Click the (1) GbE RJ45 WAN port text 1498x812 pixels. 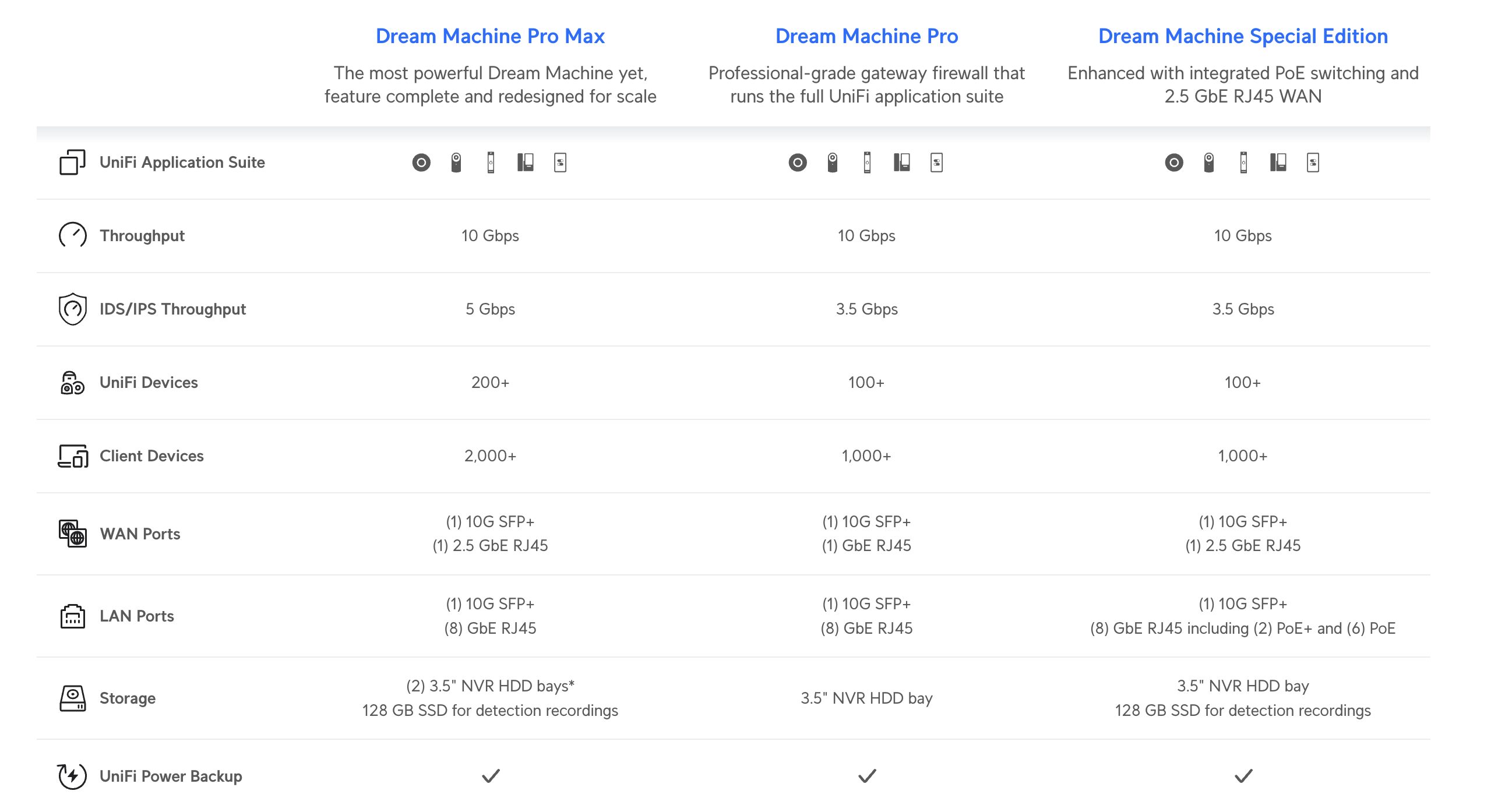click(866, 546)
